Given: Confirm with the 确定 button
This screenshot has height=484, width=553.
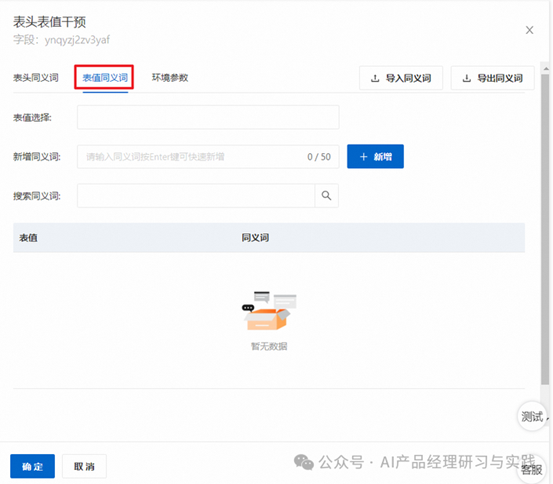Looking at the screenshot, I should pos(32,466).
